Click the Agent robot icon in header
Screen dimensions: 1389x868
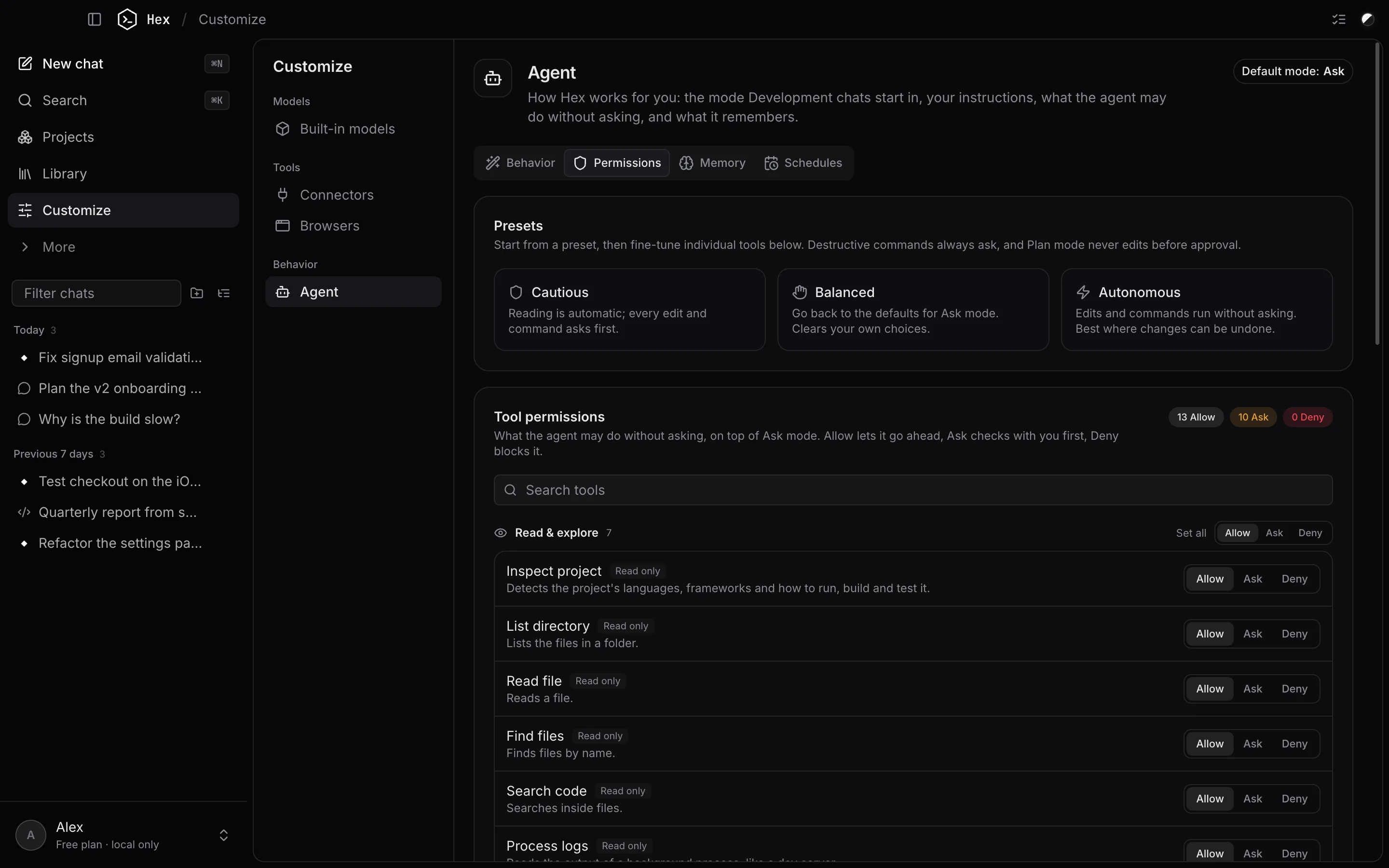click(x=493, y=78)
